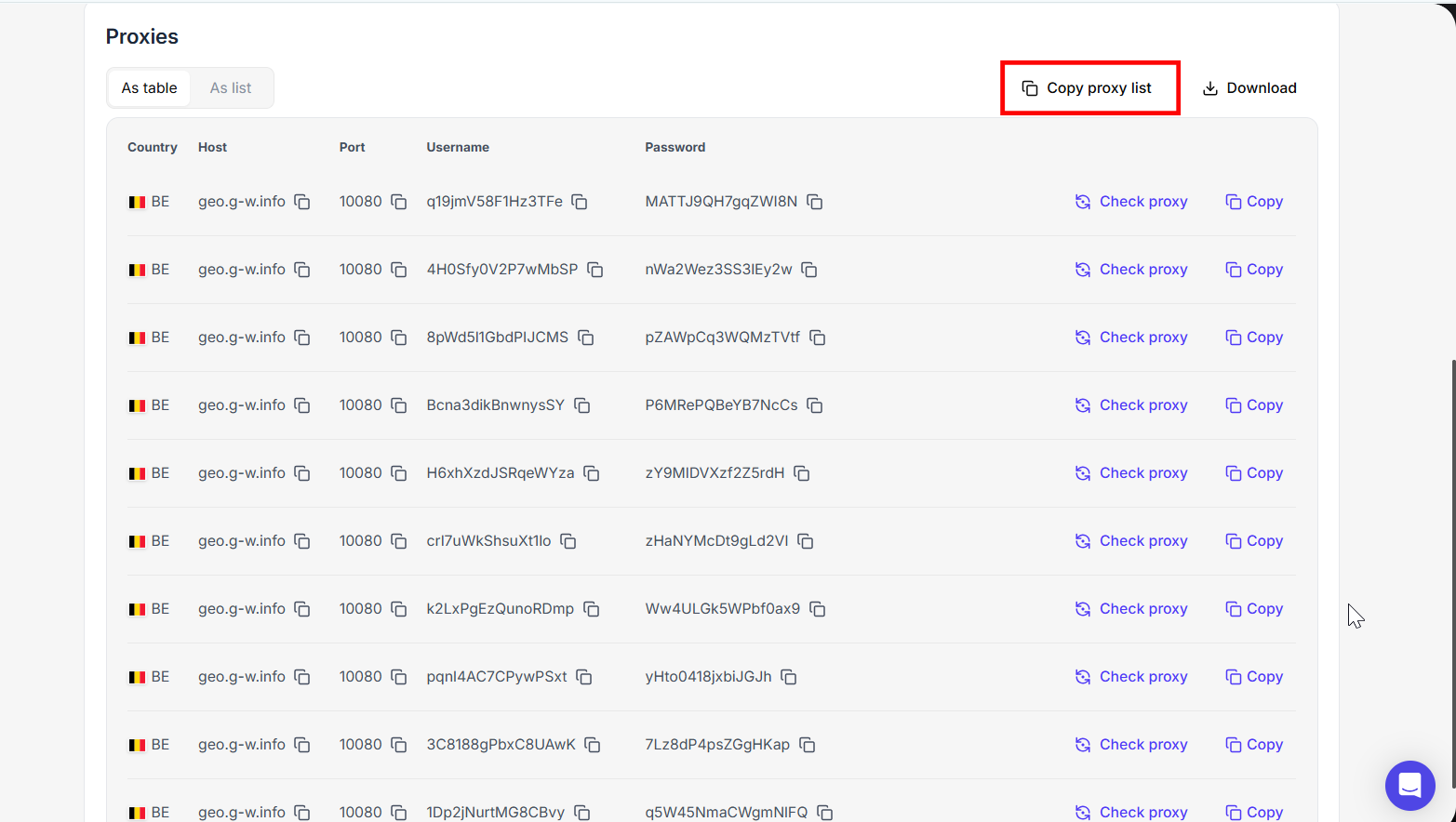Check proxy for crI7uWkShsuXt1lo row
Viewport: 1456px width, 822px height.
coord(1131,541)
